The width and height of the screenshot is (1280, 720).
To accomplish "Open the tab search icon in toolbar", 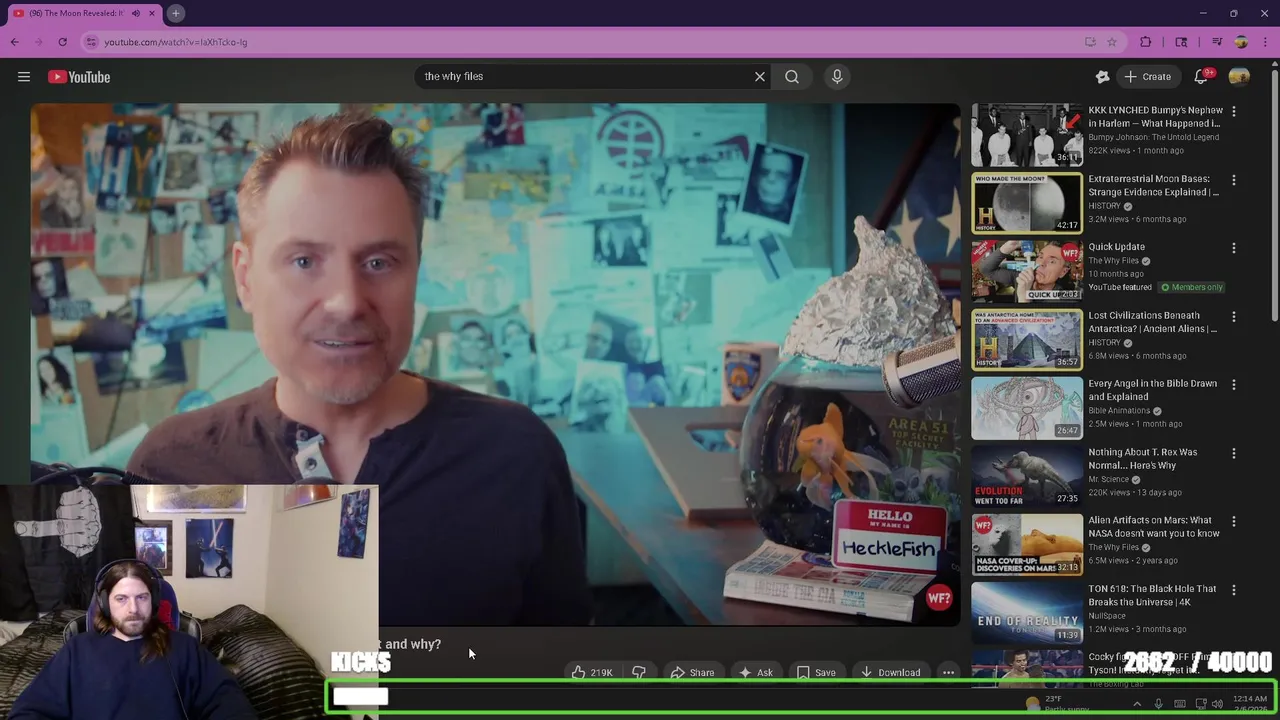I will tap(1181, 42).
